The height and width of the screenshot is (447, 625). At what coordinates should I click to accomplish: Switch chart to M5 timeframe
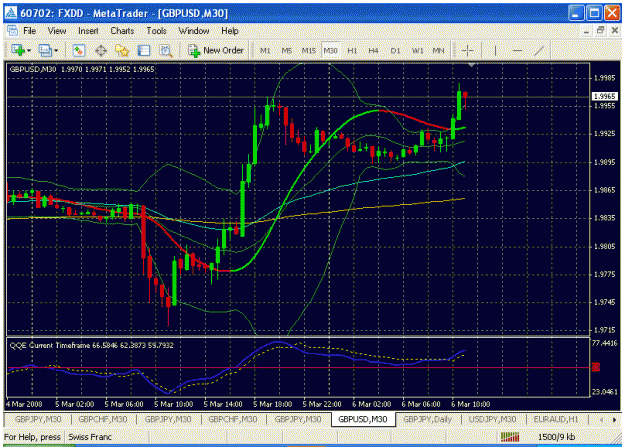click(286, 51)
